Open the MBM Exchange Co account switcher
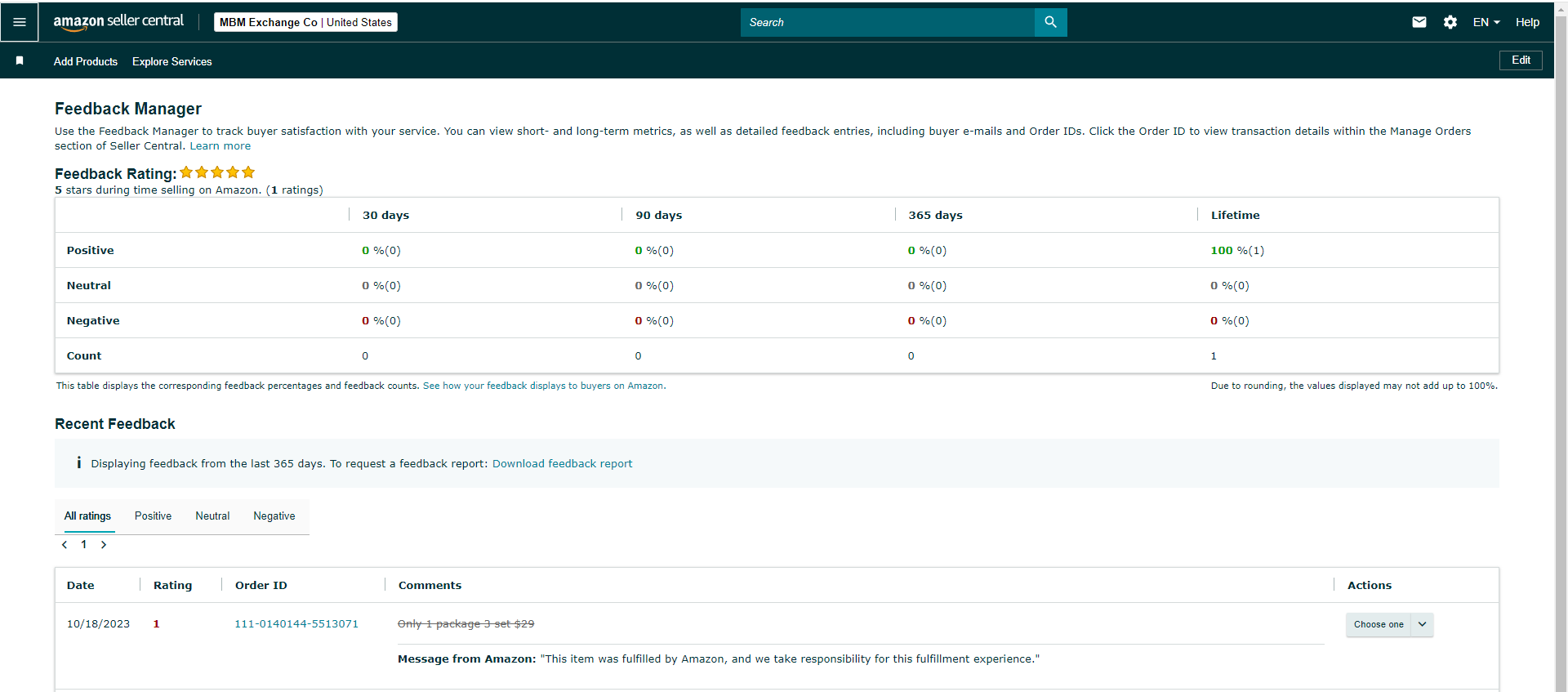Viewport: 1568px width, 692px height. 305,22
